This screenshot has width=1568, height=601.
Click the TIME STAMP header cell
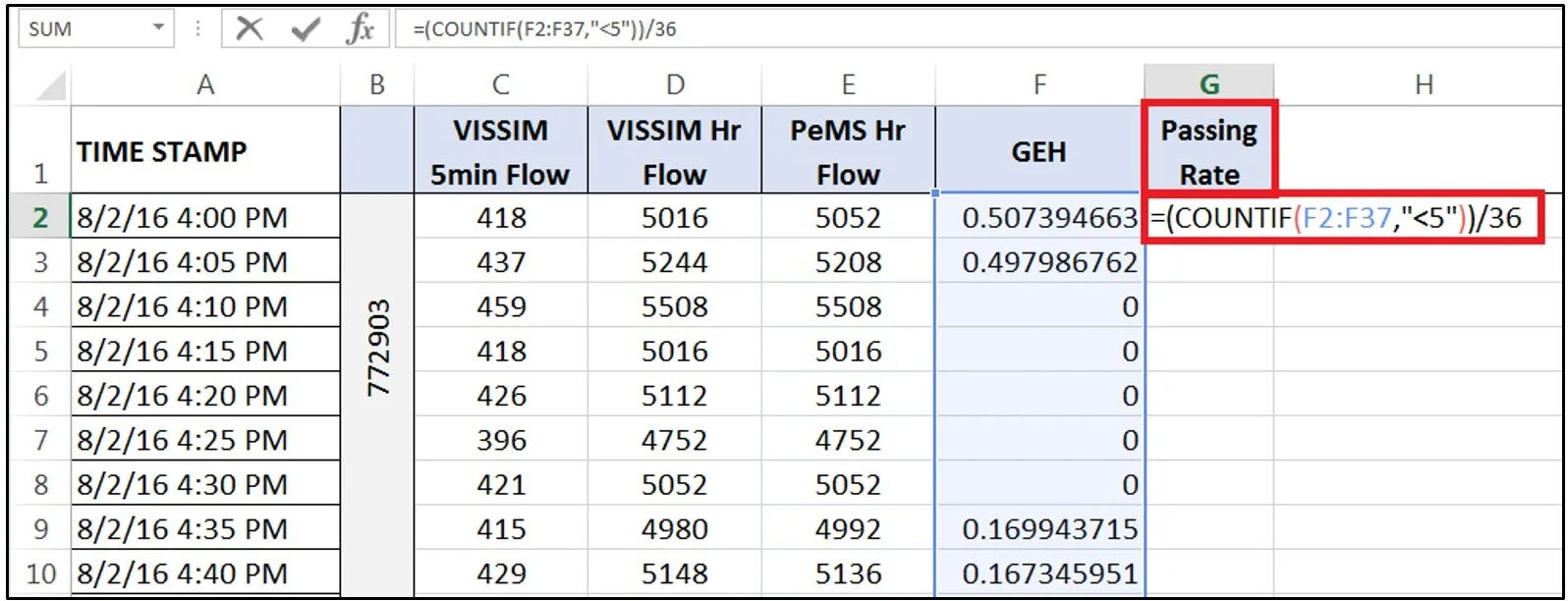coord(205,150)
